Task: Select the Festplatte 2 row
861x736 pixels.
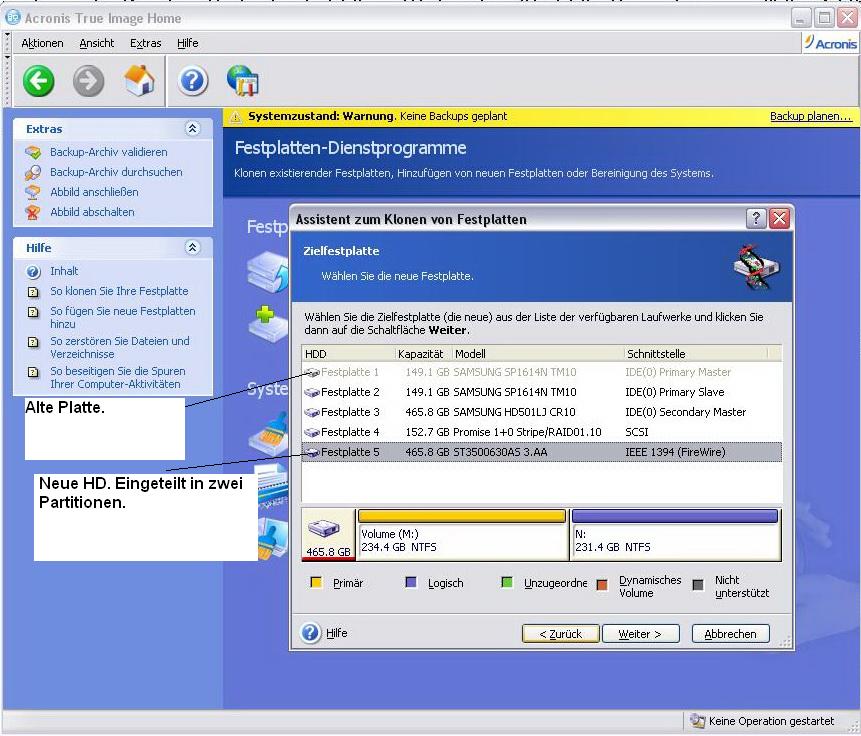Action: [541, 392]
